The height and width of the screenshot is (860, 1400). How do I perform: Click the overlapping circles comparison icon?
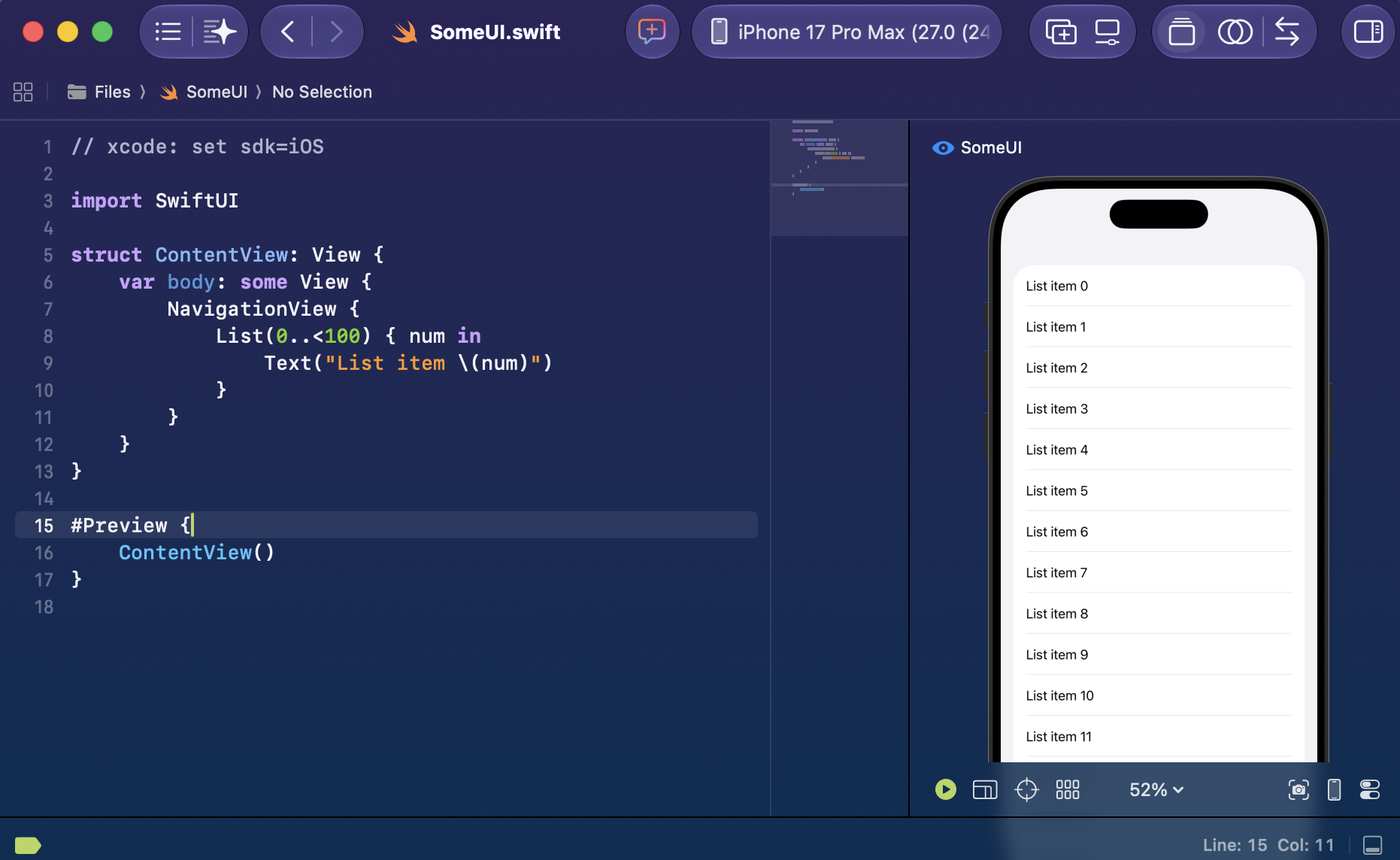(x=1235, y=32)
